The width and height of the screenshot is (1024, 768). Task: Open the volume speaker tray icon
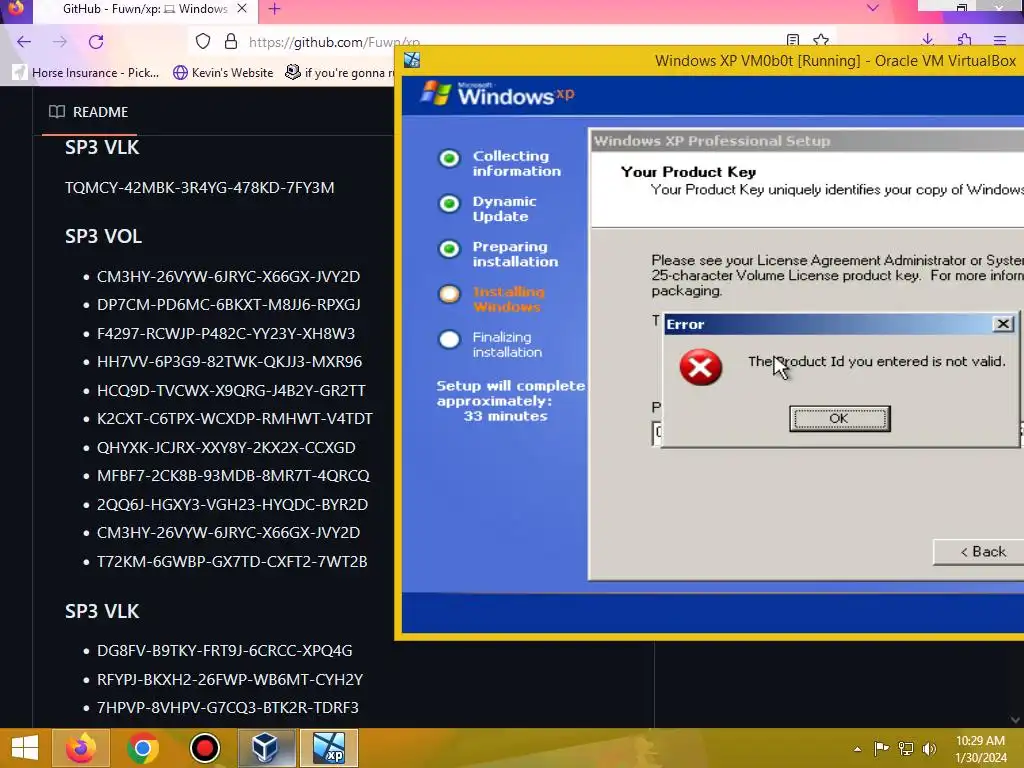(x=929, y=748)
